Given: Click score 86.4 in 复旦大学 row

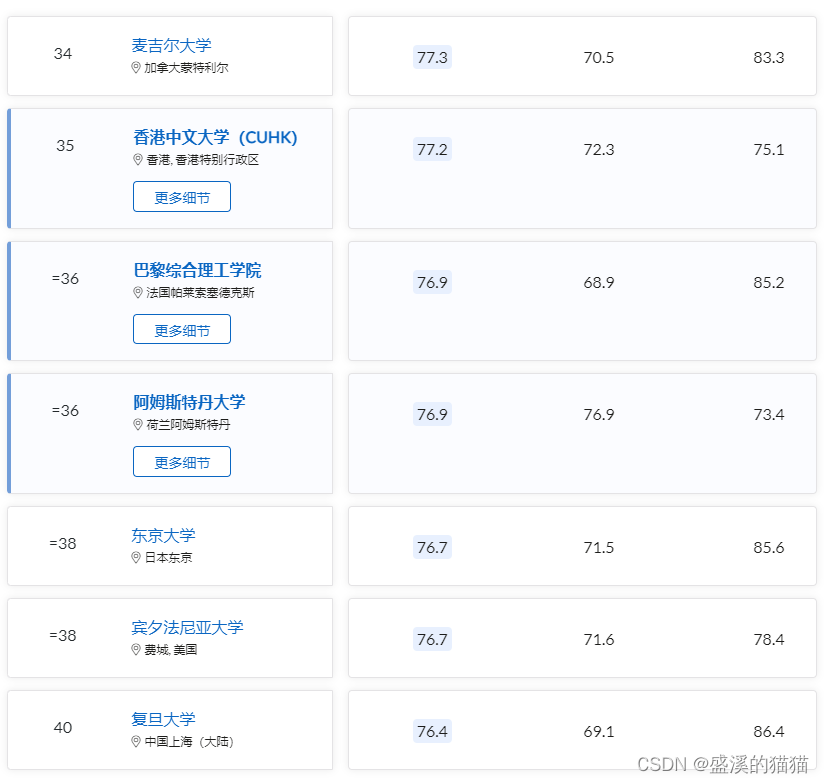Looking at the screenshot, I should (769, 731).
